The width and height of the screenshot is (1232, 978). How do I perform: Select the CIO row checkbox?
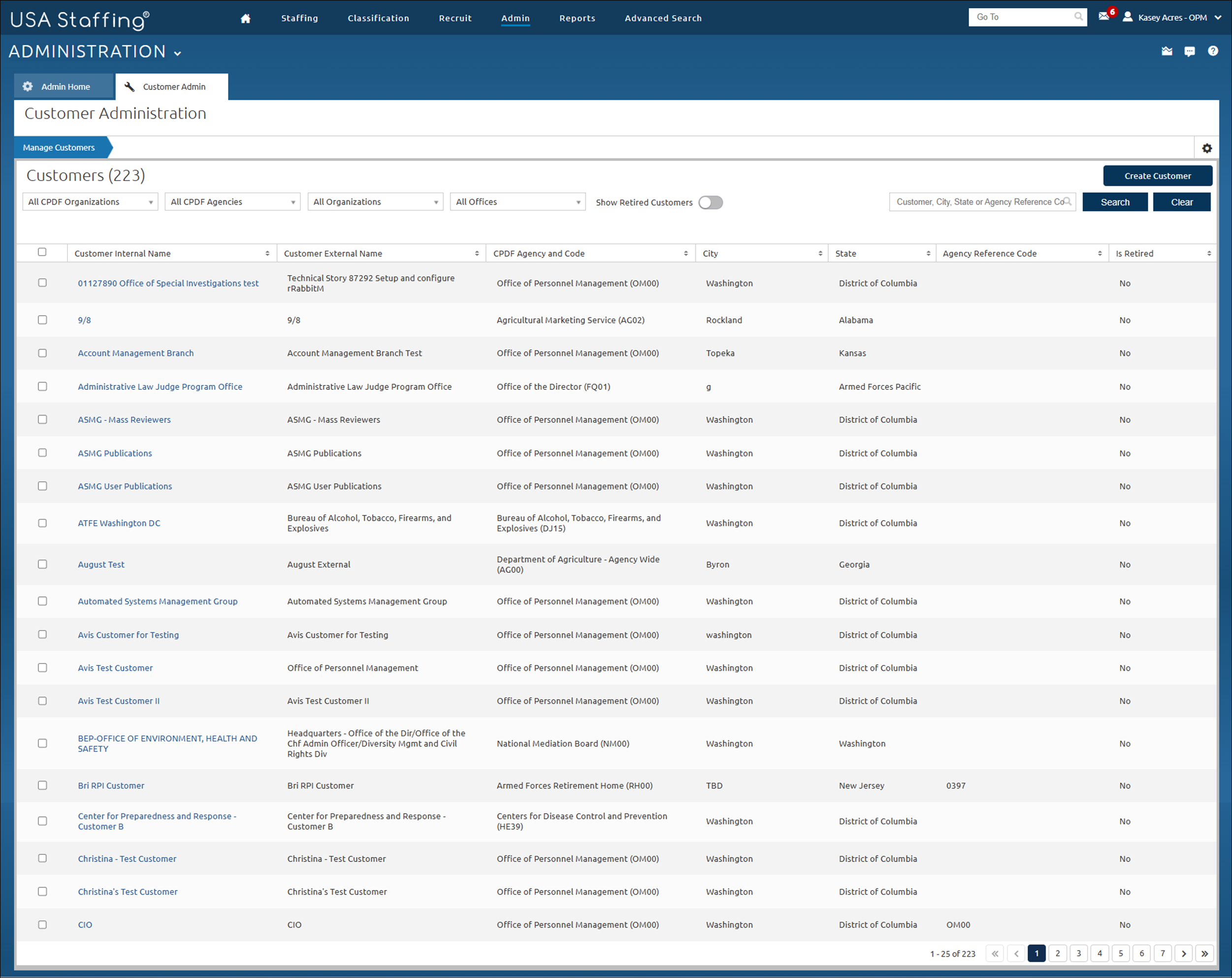[x=42, y=925]
